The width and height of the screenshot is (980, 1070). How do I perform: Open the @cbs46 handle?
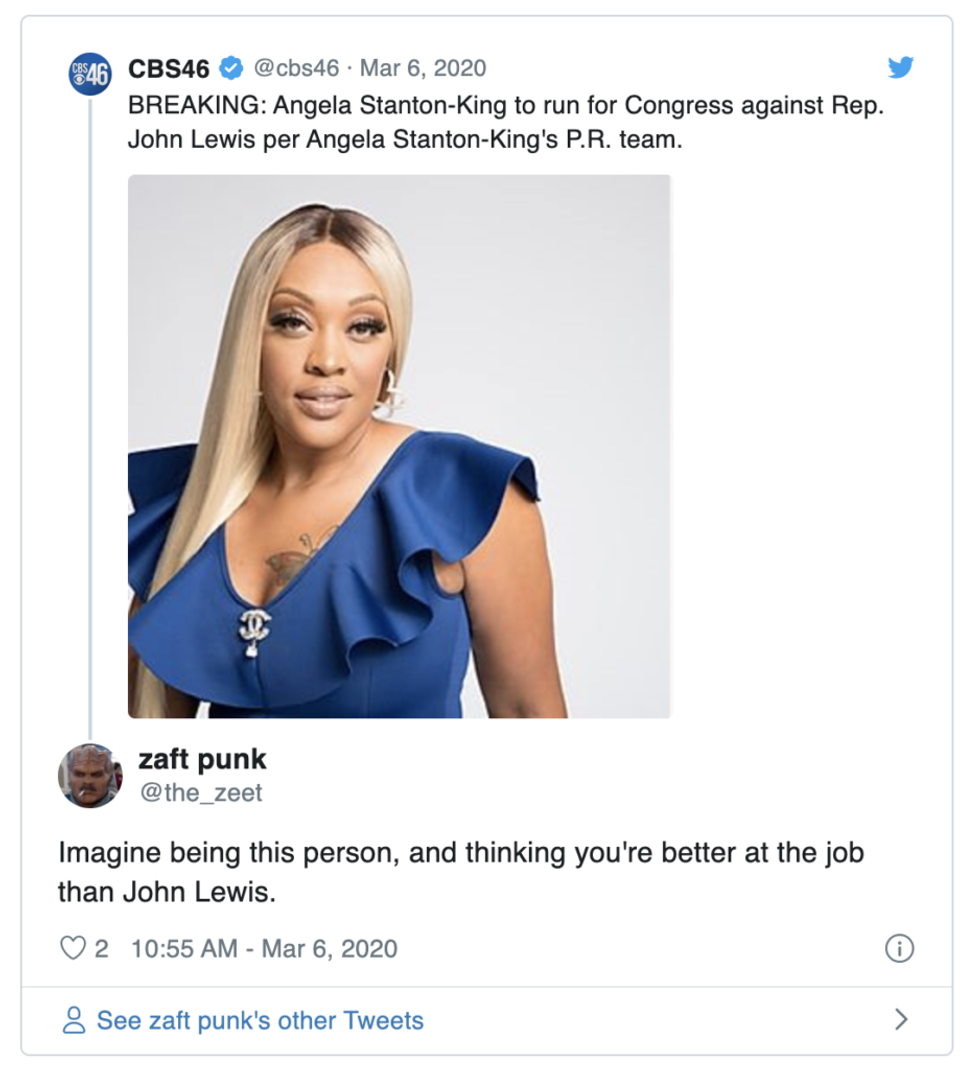coord(296,68)
